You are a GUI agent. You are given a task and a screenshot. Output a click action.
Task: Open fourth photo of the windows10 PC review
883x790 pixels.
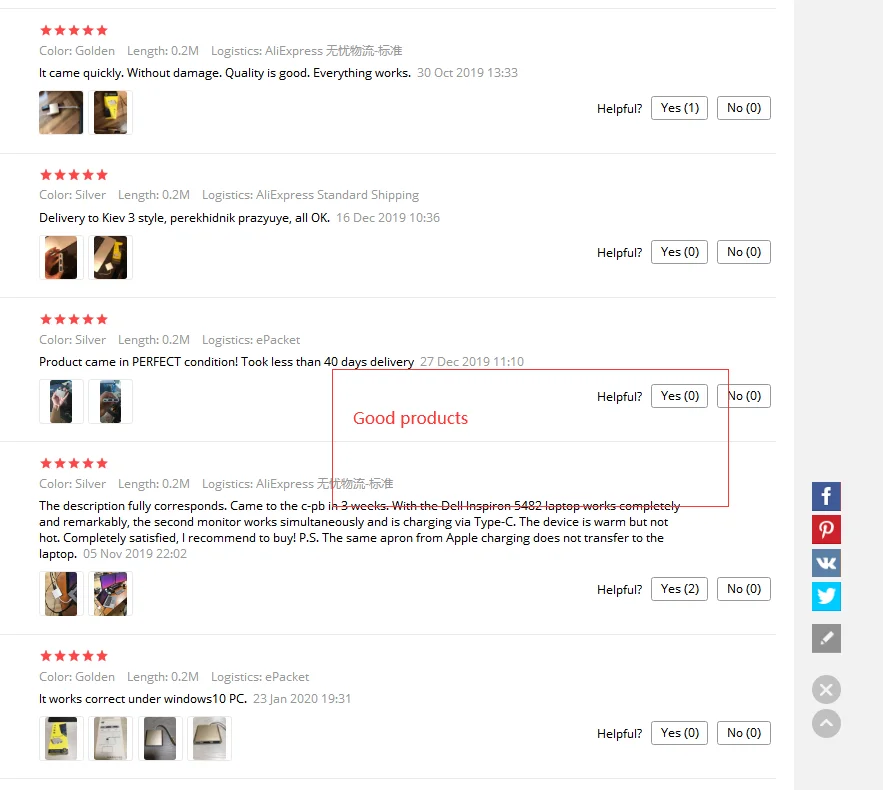[x=209, y=738]
